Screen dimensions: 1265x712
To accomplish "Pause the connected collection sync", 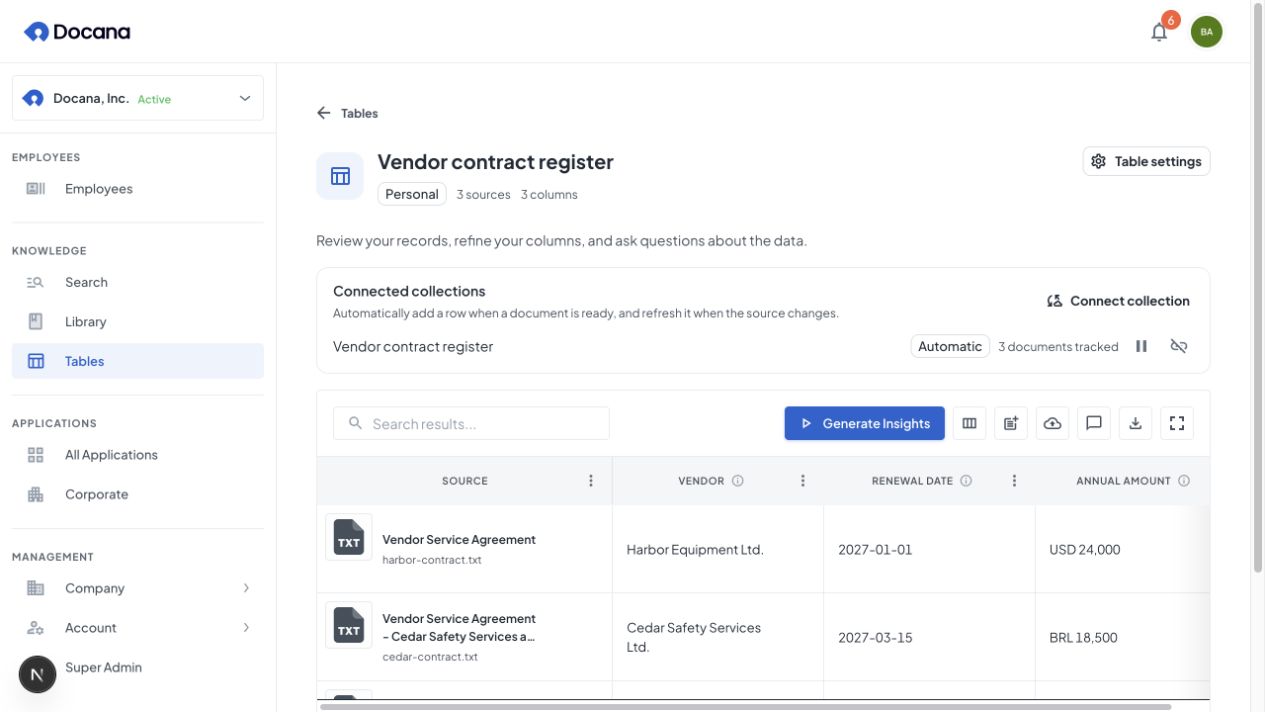I will click(x=1141, y=346).
